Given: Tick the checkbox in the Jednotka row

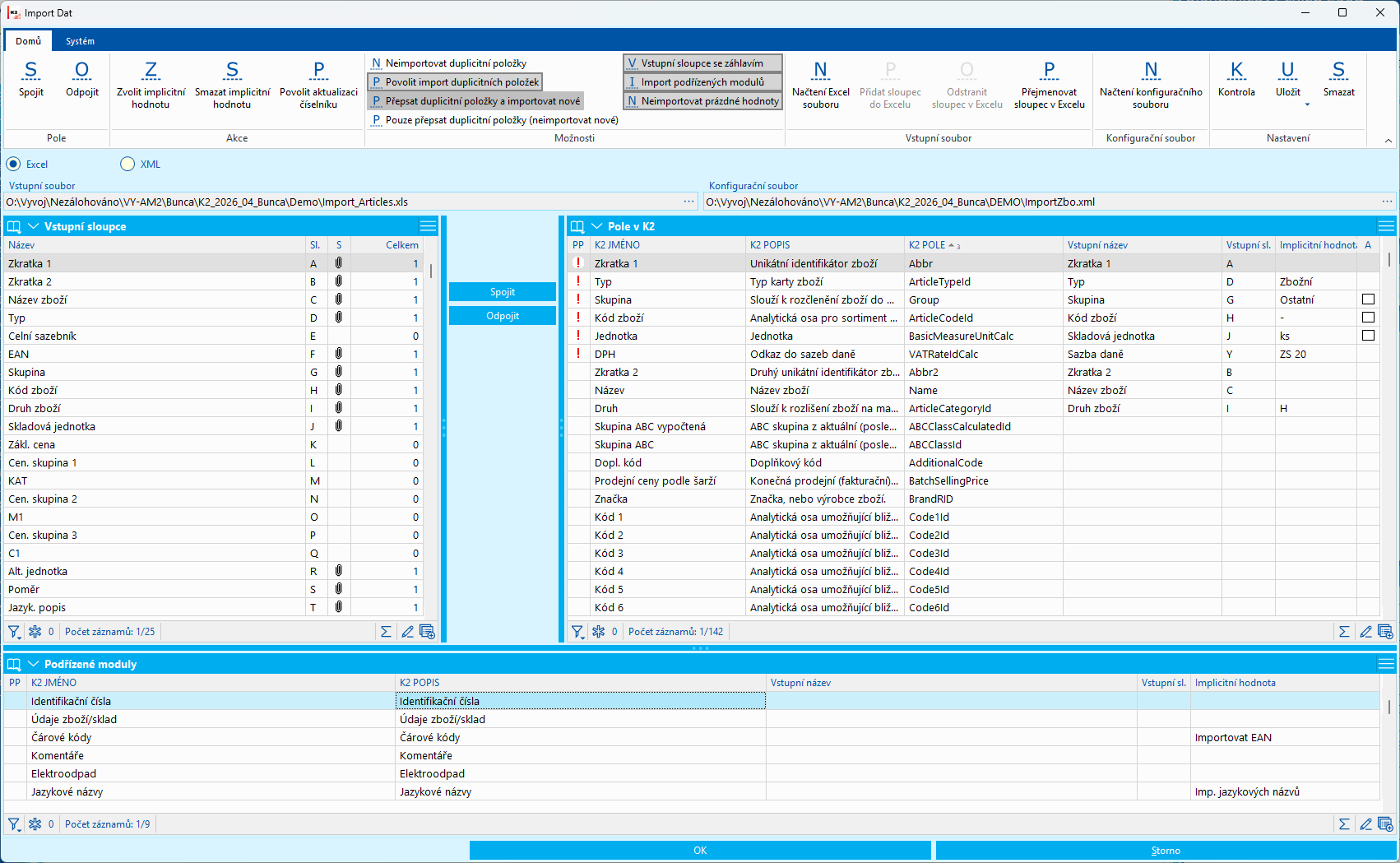Looking at the screenshot, I should click(x=1368, y=336).
